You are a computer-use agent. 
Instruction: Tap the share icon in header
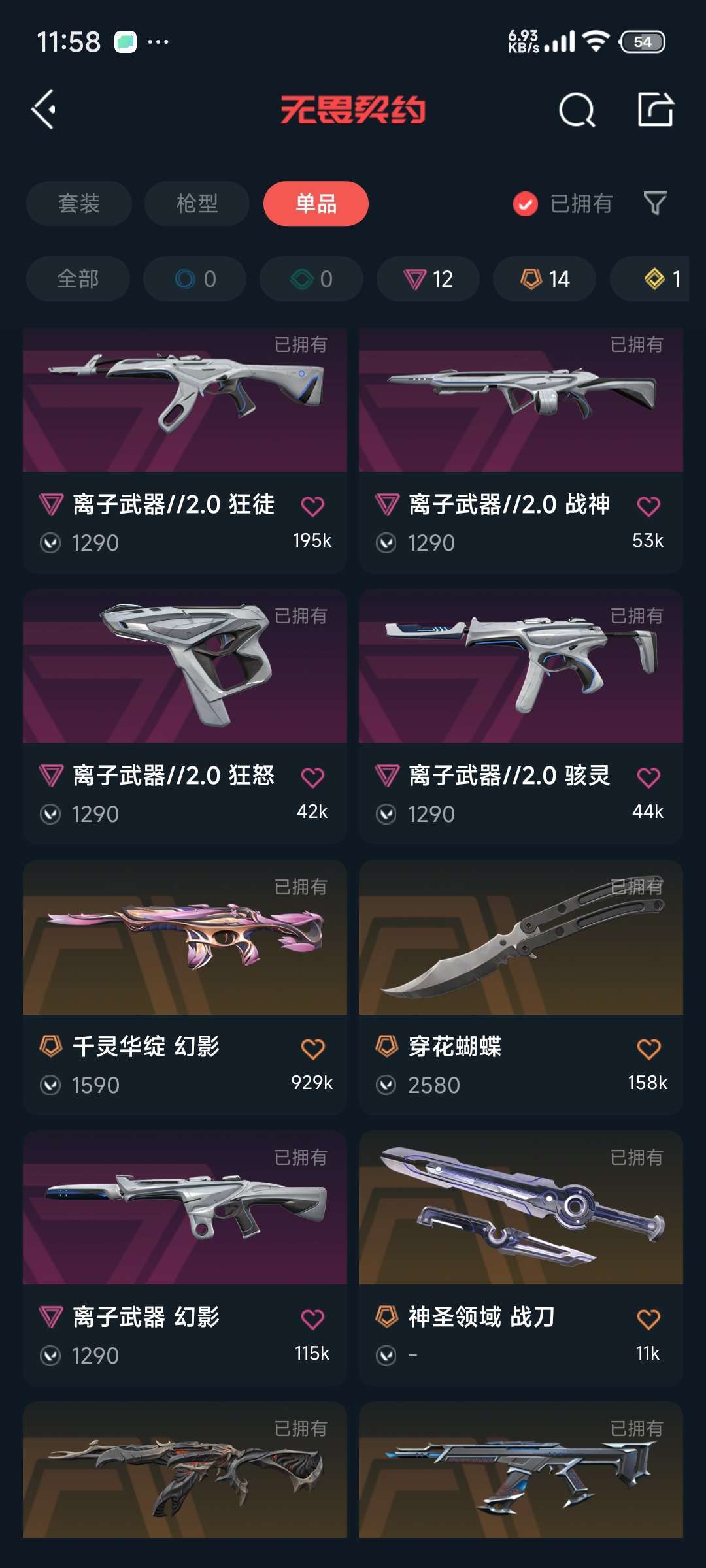pos(655,109)
